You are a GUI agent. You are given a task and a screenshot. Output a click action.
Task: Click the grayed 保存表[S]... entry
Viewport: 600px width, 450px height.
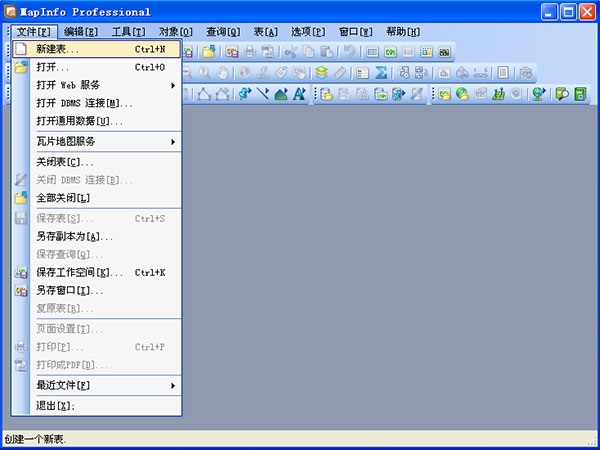tap(97, 219)
